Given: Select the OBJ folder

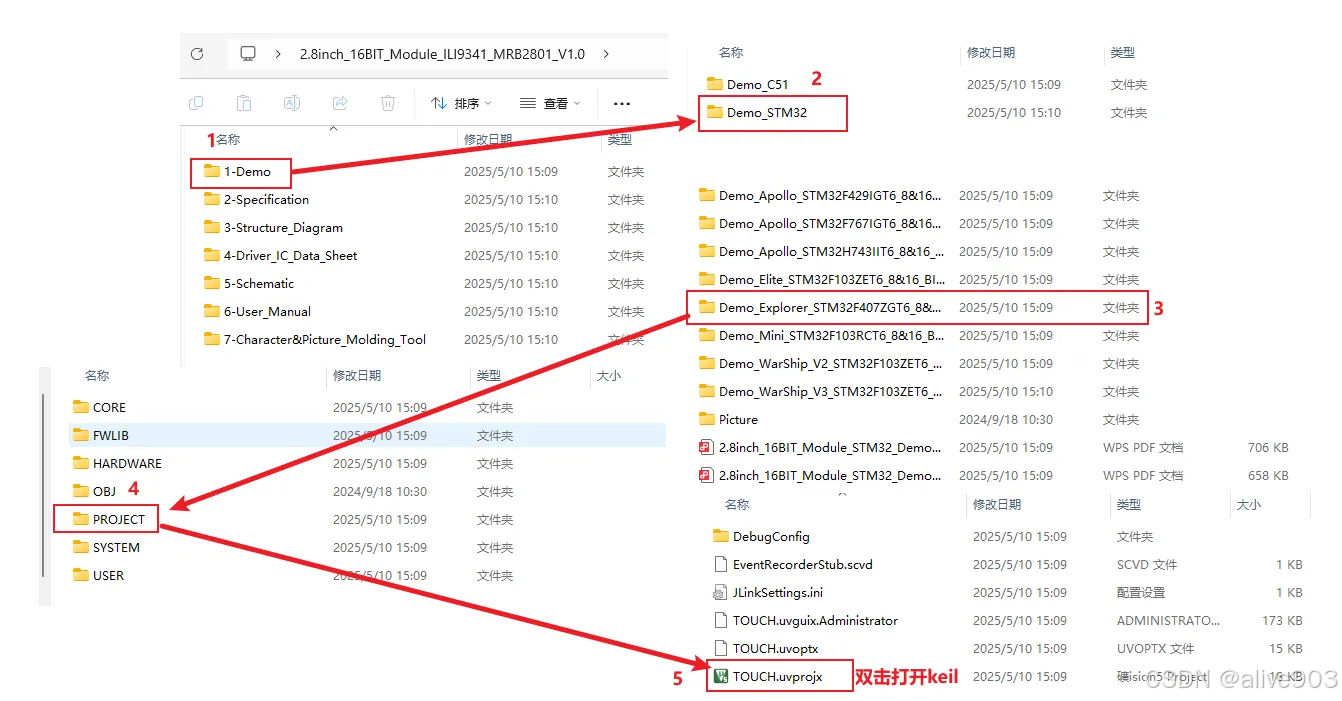Looking at the screenshot, I should 94,492.
